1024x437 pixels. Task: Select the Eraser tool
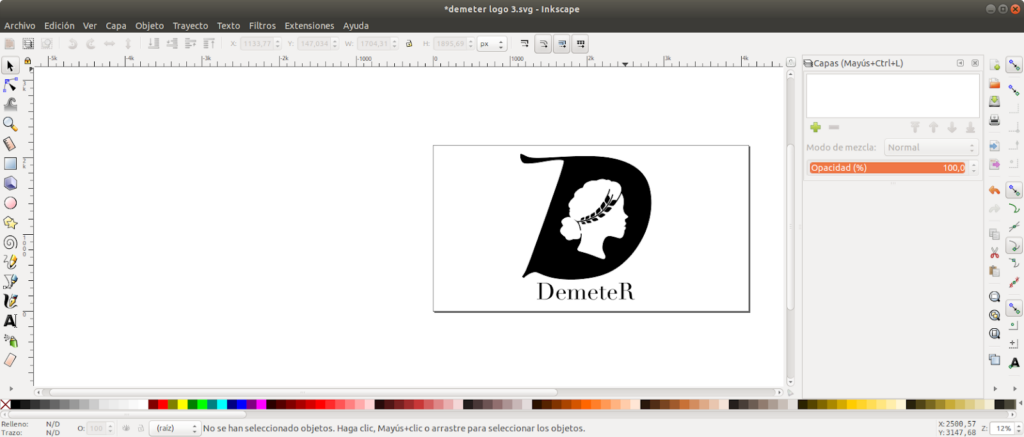[x=10, y=359]
